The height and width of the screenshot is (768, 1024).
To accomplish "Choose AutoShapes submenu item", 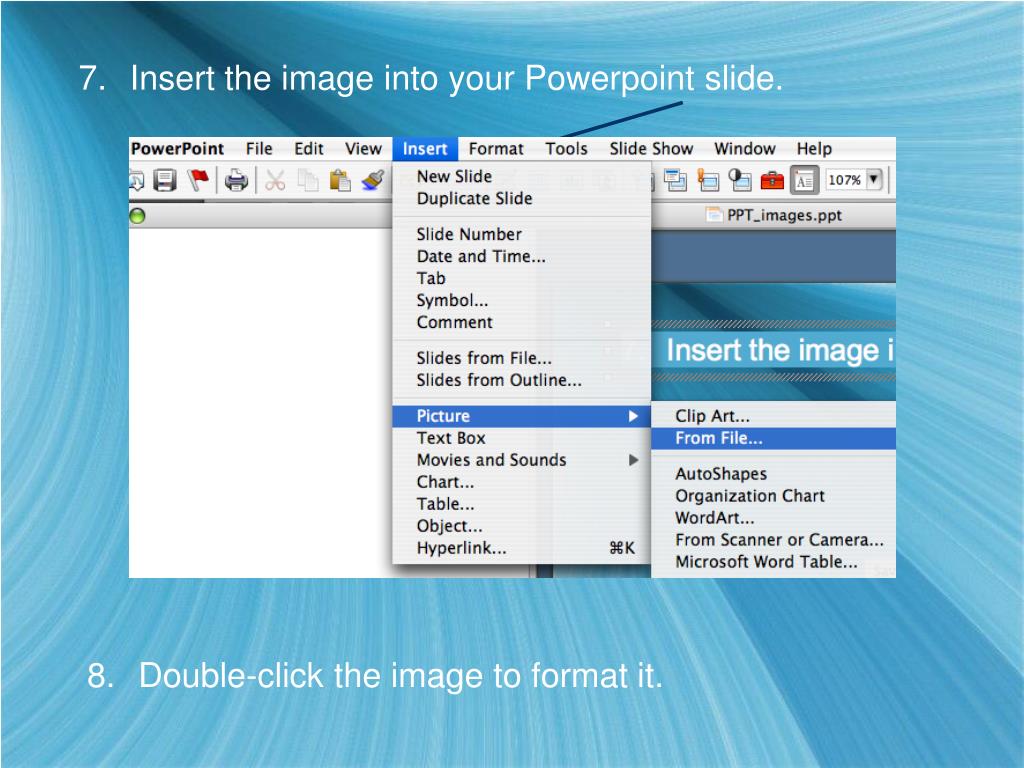I will (x=773, y=474).
